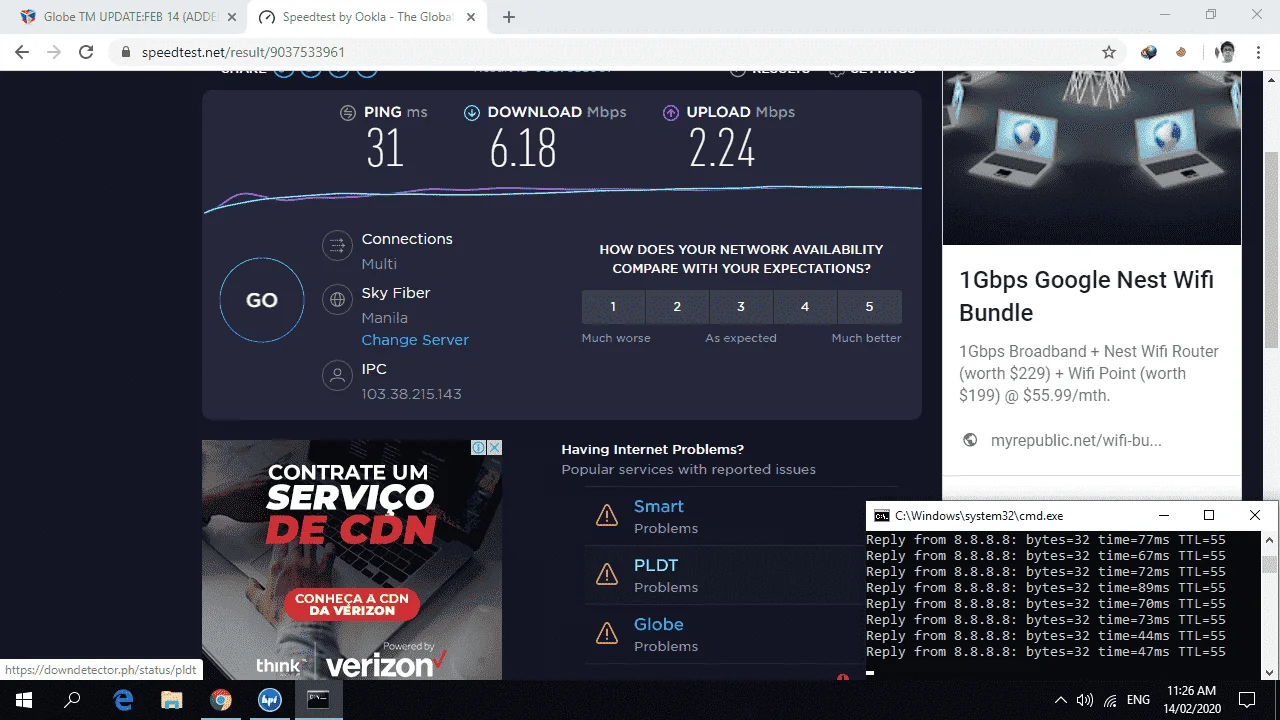Open the myrepublic.net ad link

[x=1076, y=440]
